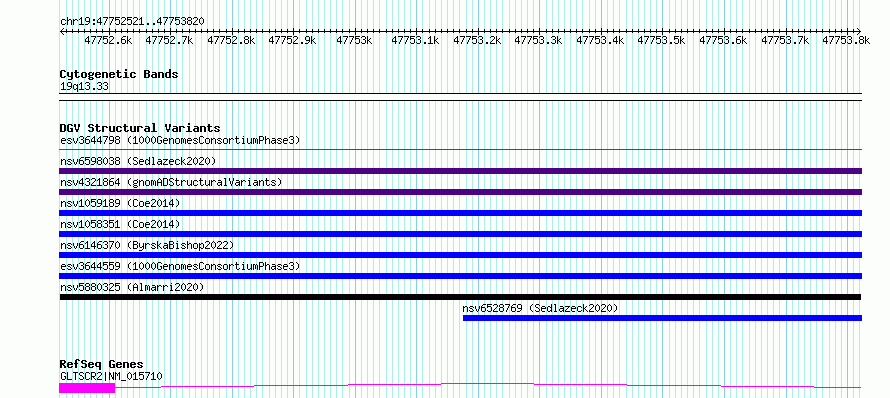
Task: Click the purple nsv4321864 variant bar
Action: click(x=460, y=192)
